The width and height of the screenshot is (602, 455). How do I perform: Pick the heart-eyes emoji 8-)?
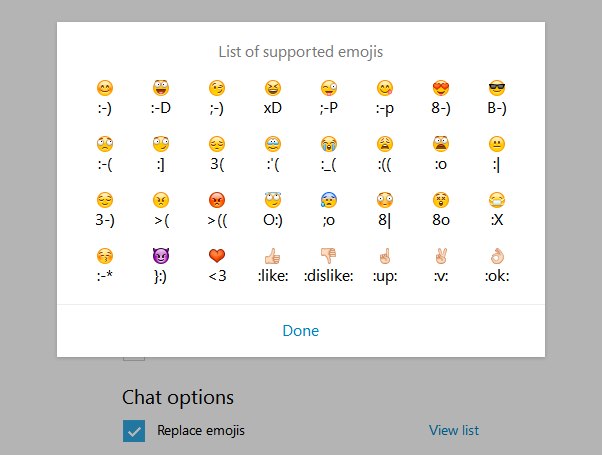441,88
